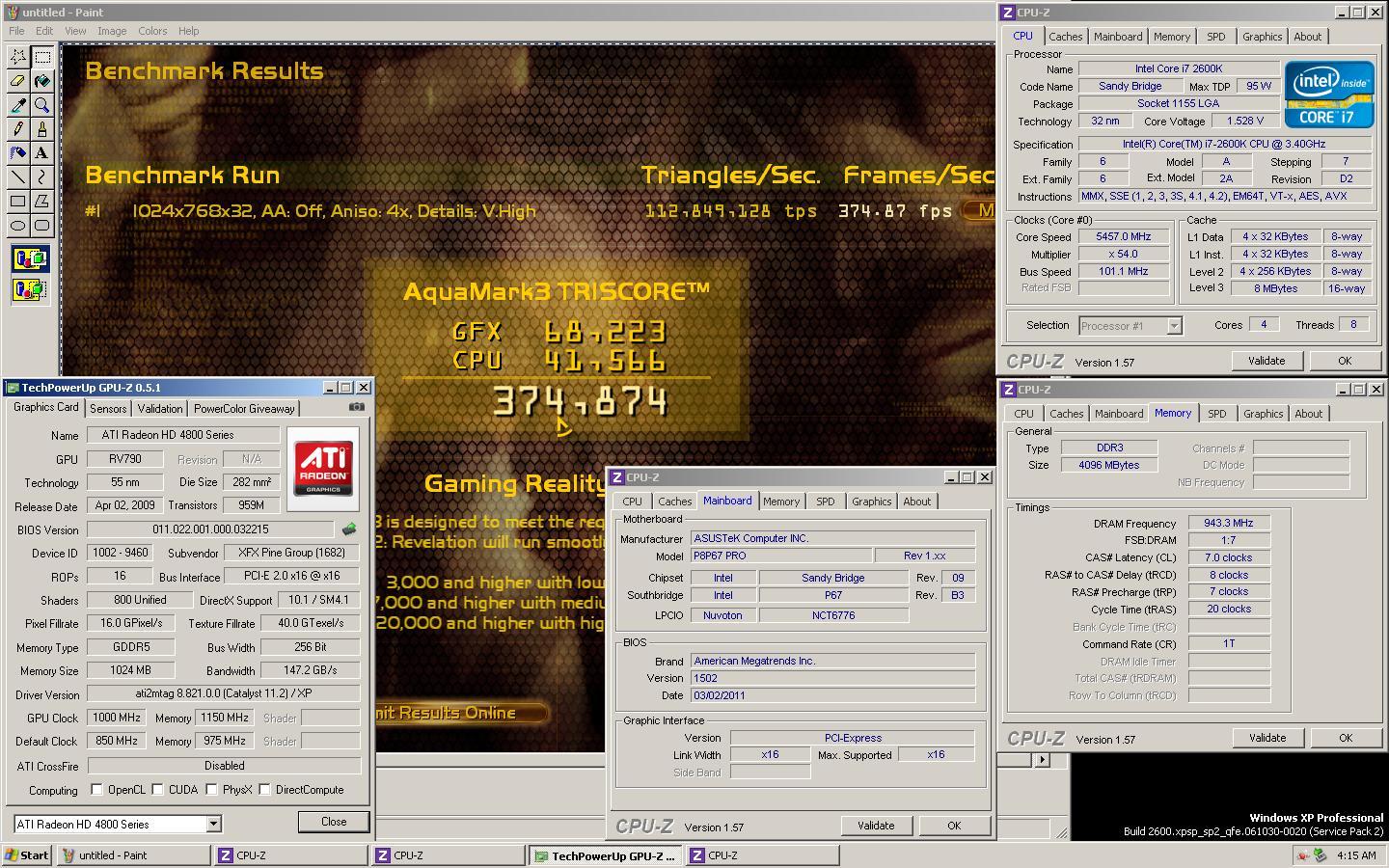Enable the PhysX checkbox in GPU-Z
This screenshot has width=1389, height=868.
[211, 790]
